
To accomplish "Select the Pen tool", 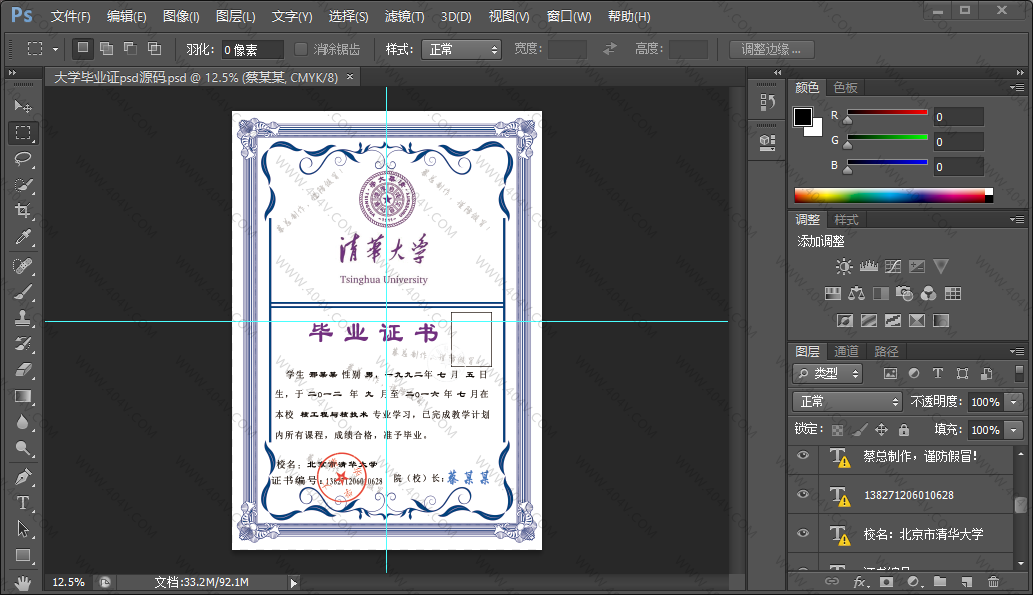I will 23,477.
